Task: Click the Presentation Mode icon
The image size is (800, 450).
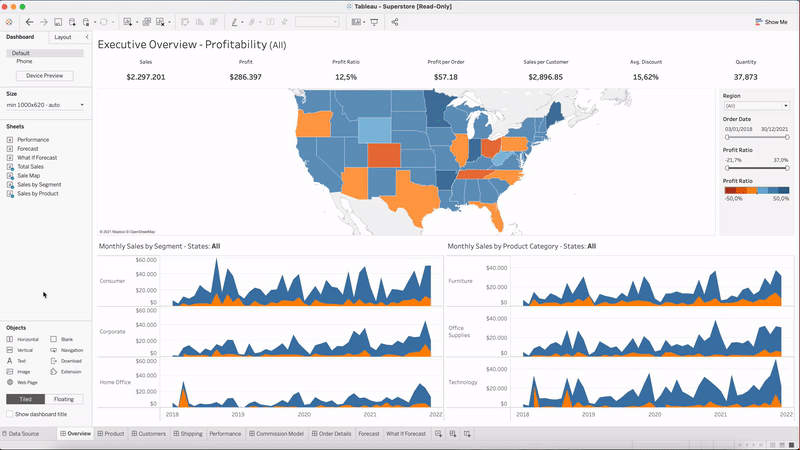Action: [374, 22]
